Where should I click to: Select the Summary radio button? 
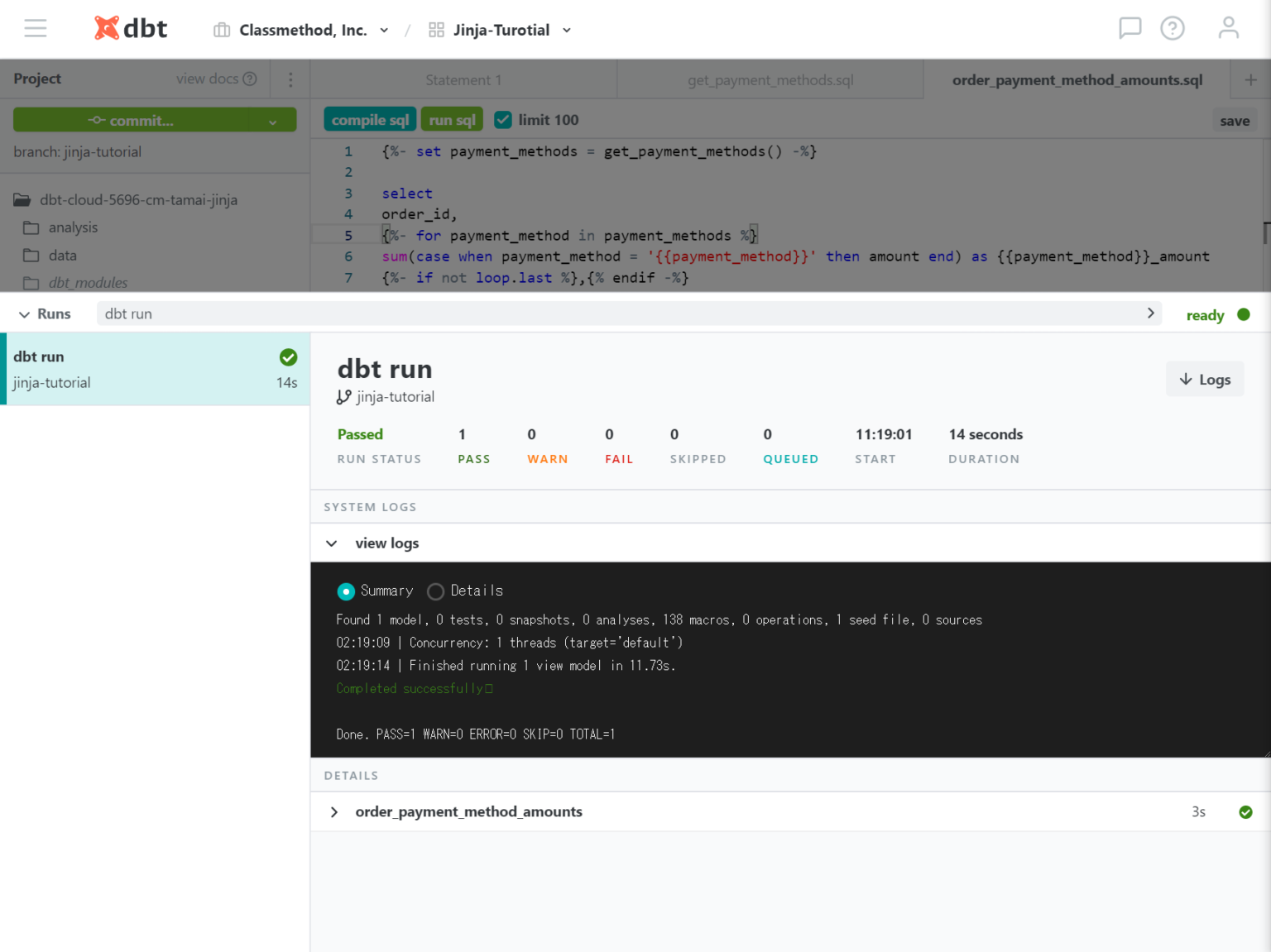click(x=346, y=591)
